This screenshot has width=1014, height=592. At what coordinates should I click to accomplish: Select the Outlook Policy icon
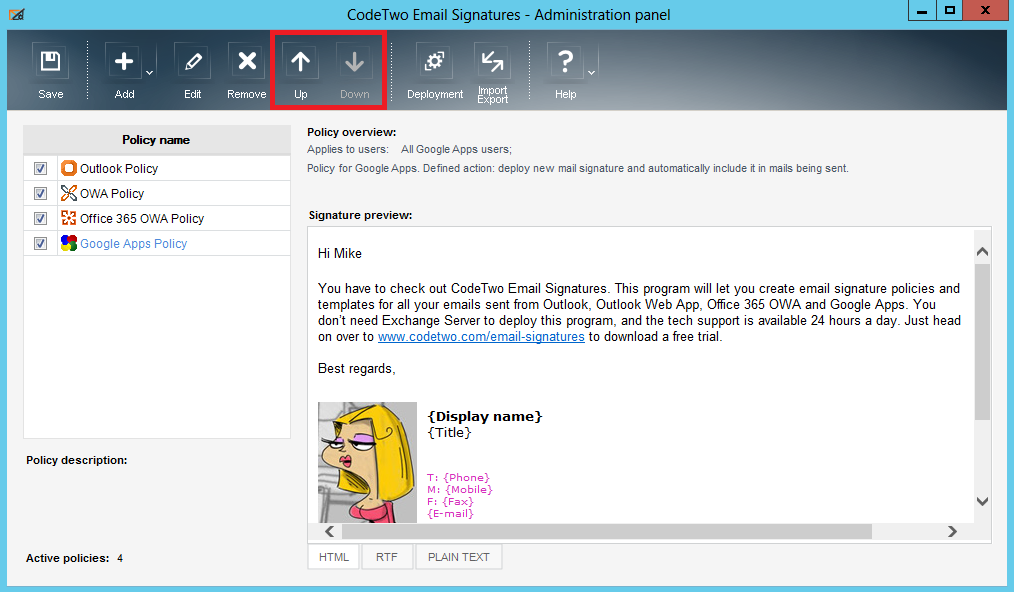click(x=69, y=168)
